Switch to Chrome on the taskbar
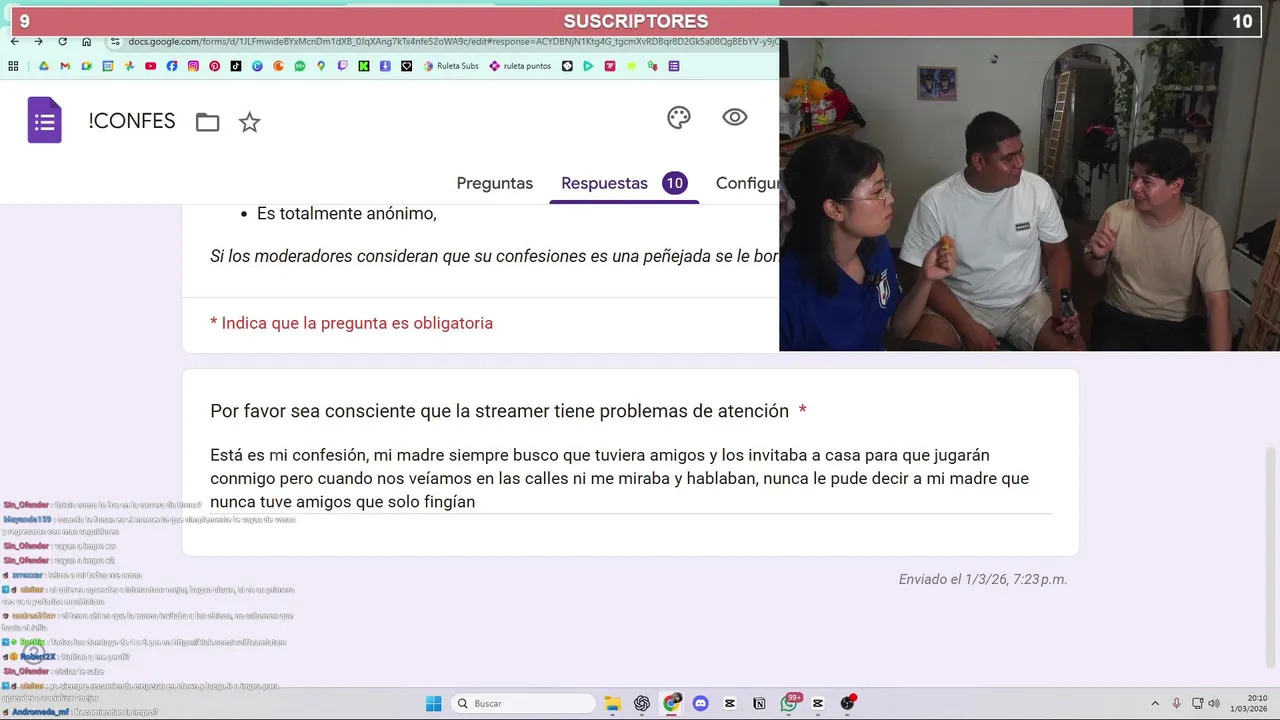 [x=671, y=703]
